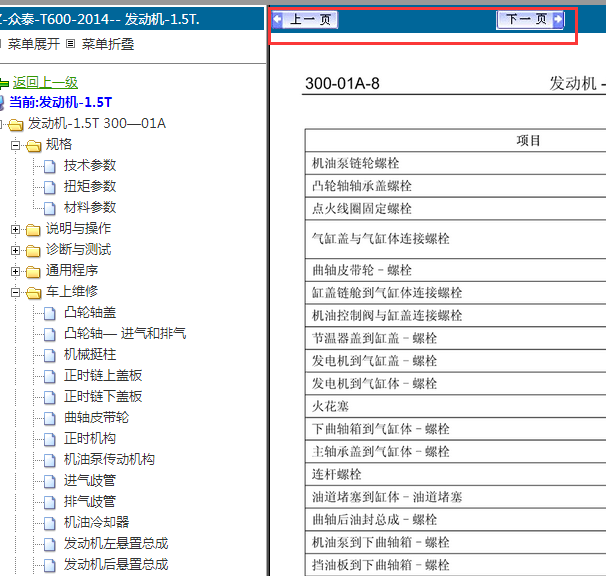
Task: Open the 排气歧管 page
Action: tap(90, 501)
